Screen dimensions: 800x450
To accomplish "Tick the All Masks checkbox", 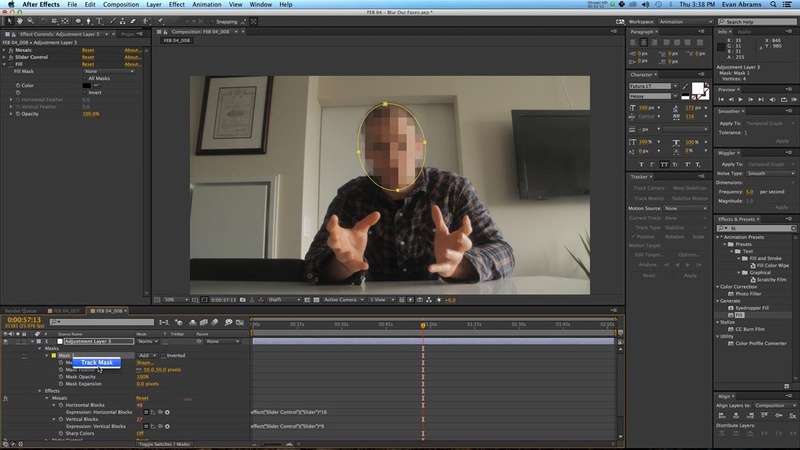I will 85,78.
